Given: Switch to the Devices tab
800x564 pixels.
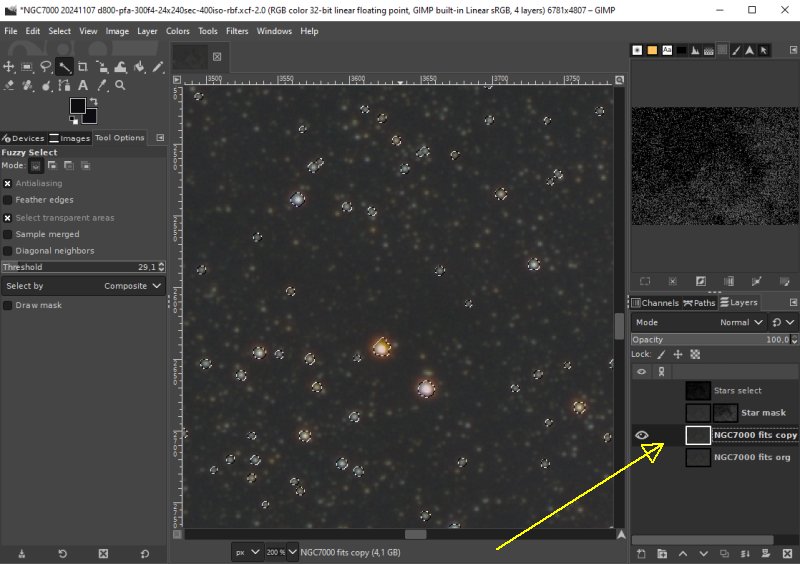Looking at the screenshot, I should [23, 138].
